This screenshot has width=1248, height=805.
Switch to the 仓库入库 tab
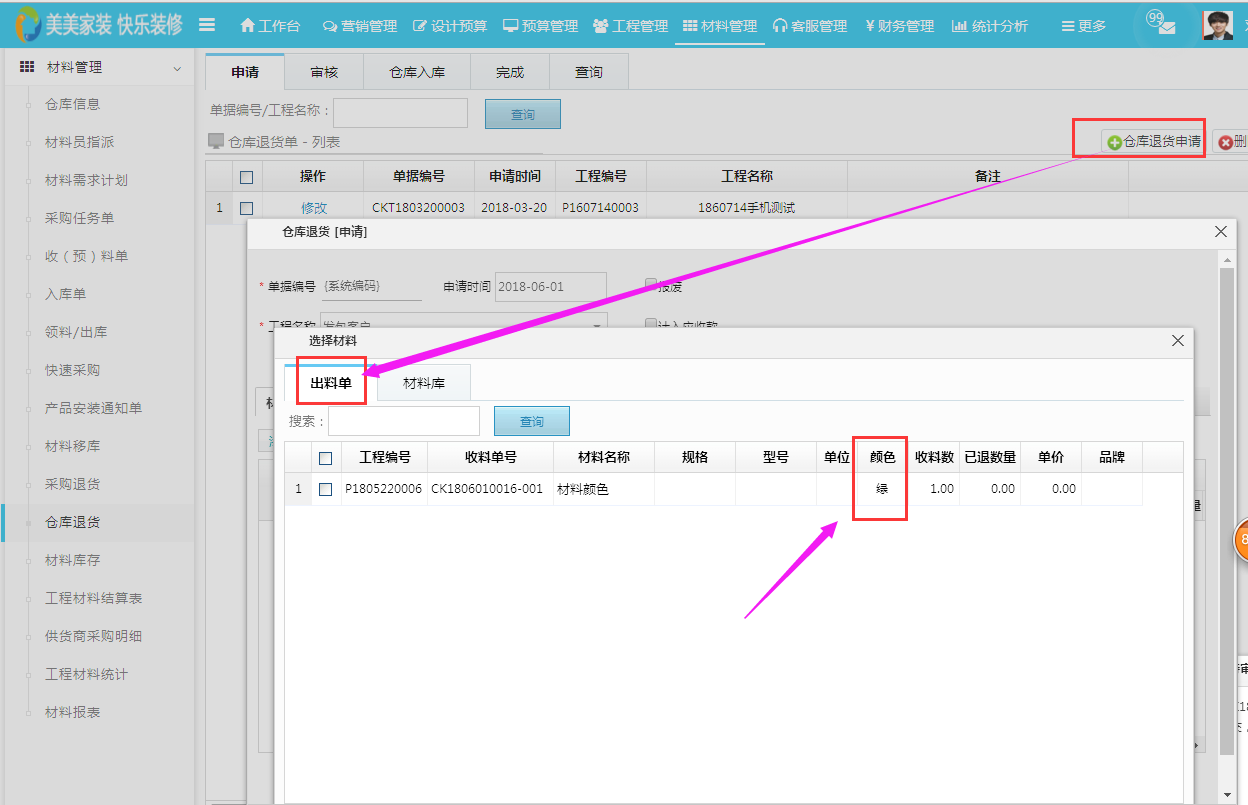click(417, 72)
